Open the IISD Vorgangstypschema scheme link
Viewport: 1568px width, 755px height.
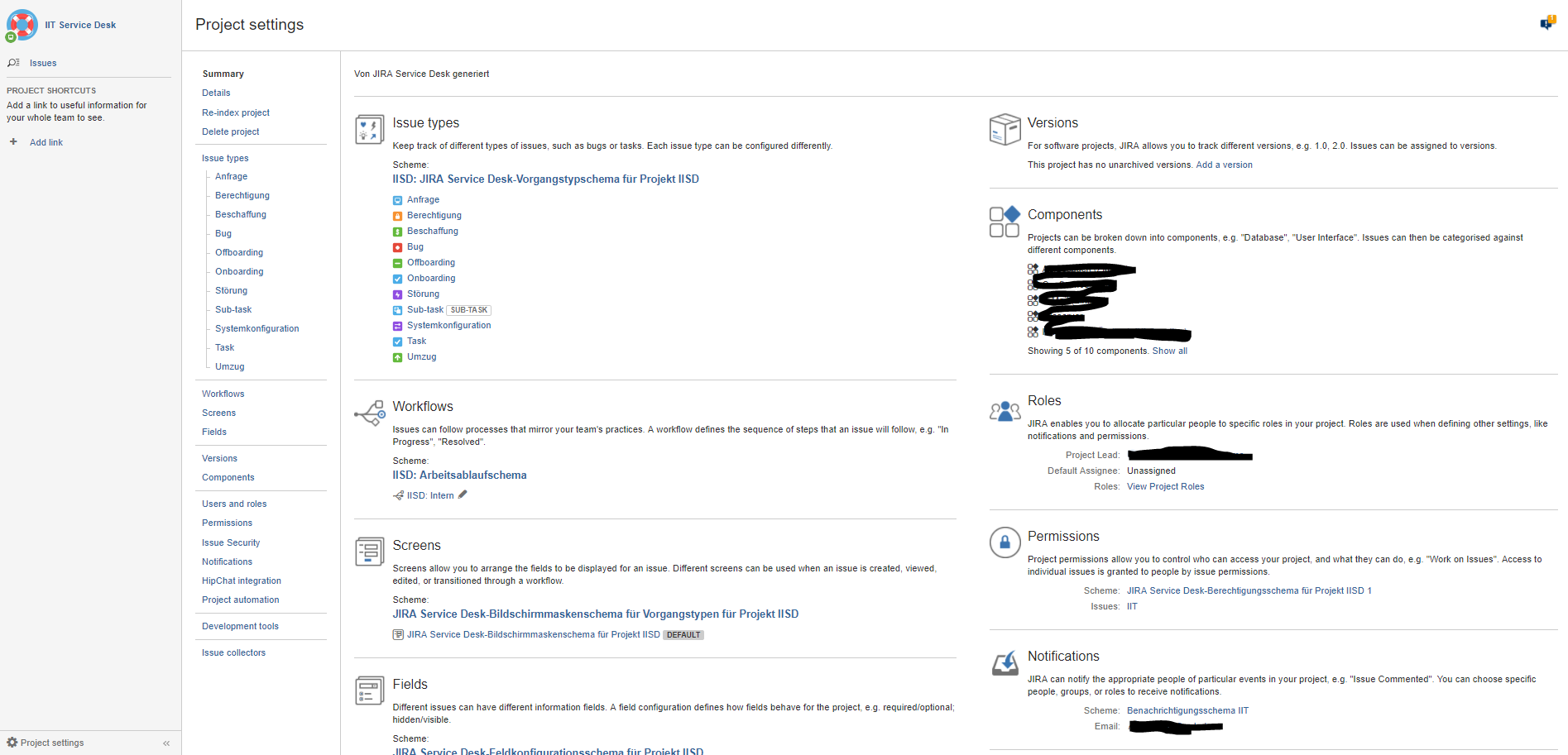pyautogui.click(x=545, y=179)
